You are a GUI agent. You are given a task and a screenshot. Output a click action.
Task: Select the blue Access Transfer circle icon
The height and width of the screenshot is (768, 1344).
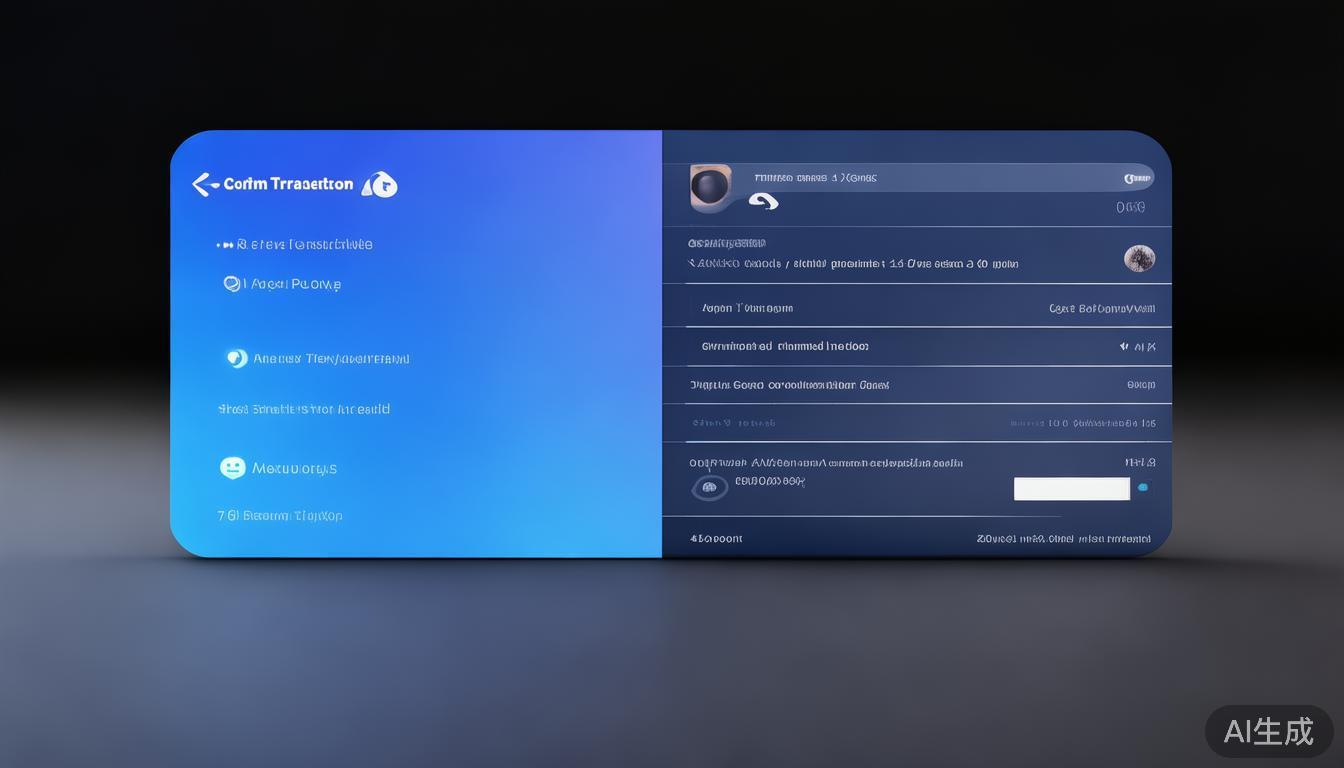[x=237, y=358]
